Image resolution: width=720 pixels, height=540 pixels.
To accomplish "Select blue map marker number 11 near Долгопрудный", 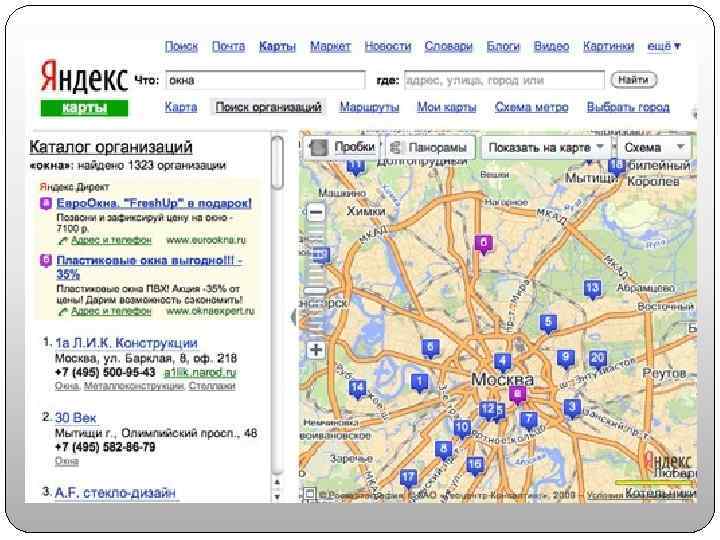I will coord(355,167).
